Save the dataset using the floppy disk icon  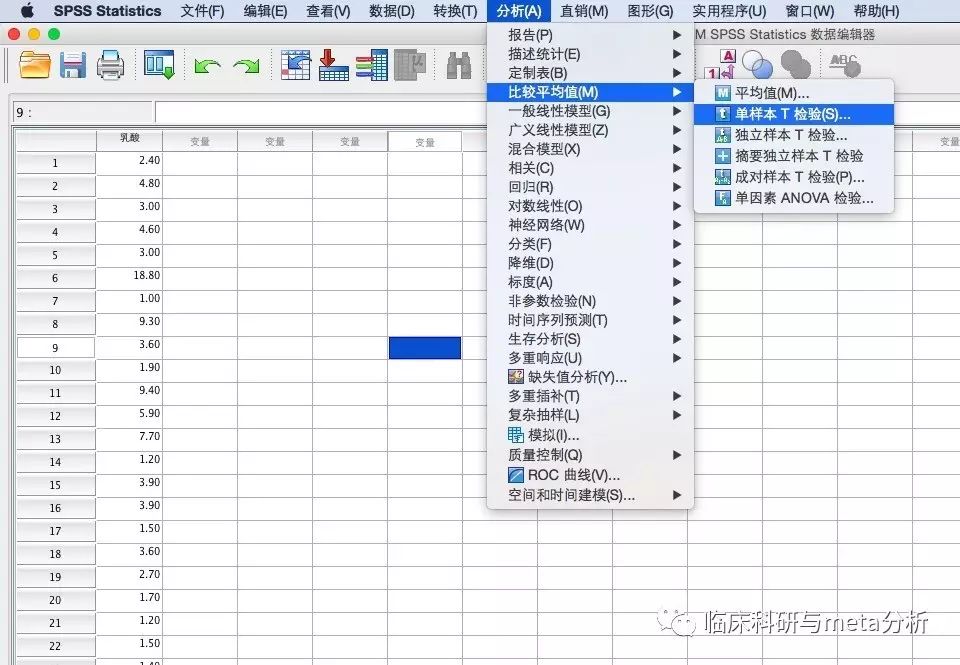coord(73,65)
